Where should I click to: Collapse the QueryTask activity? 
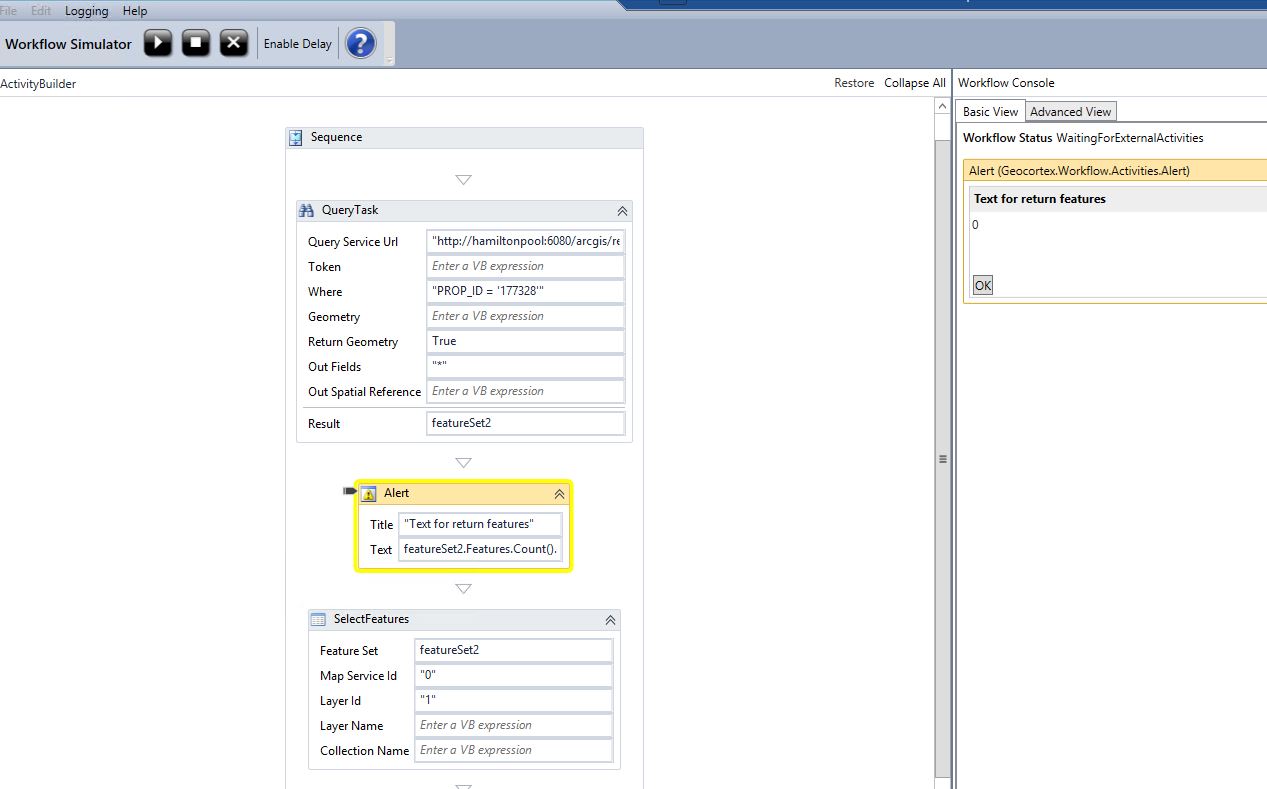[x=622, y=211]
